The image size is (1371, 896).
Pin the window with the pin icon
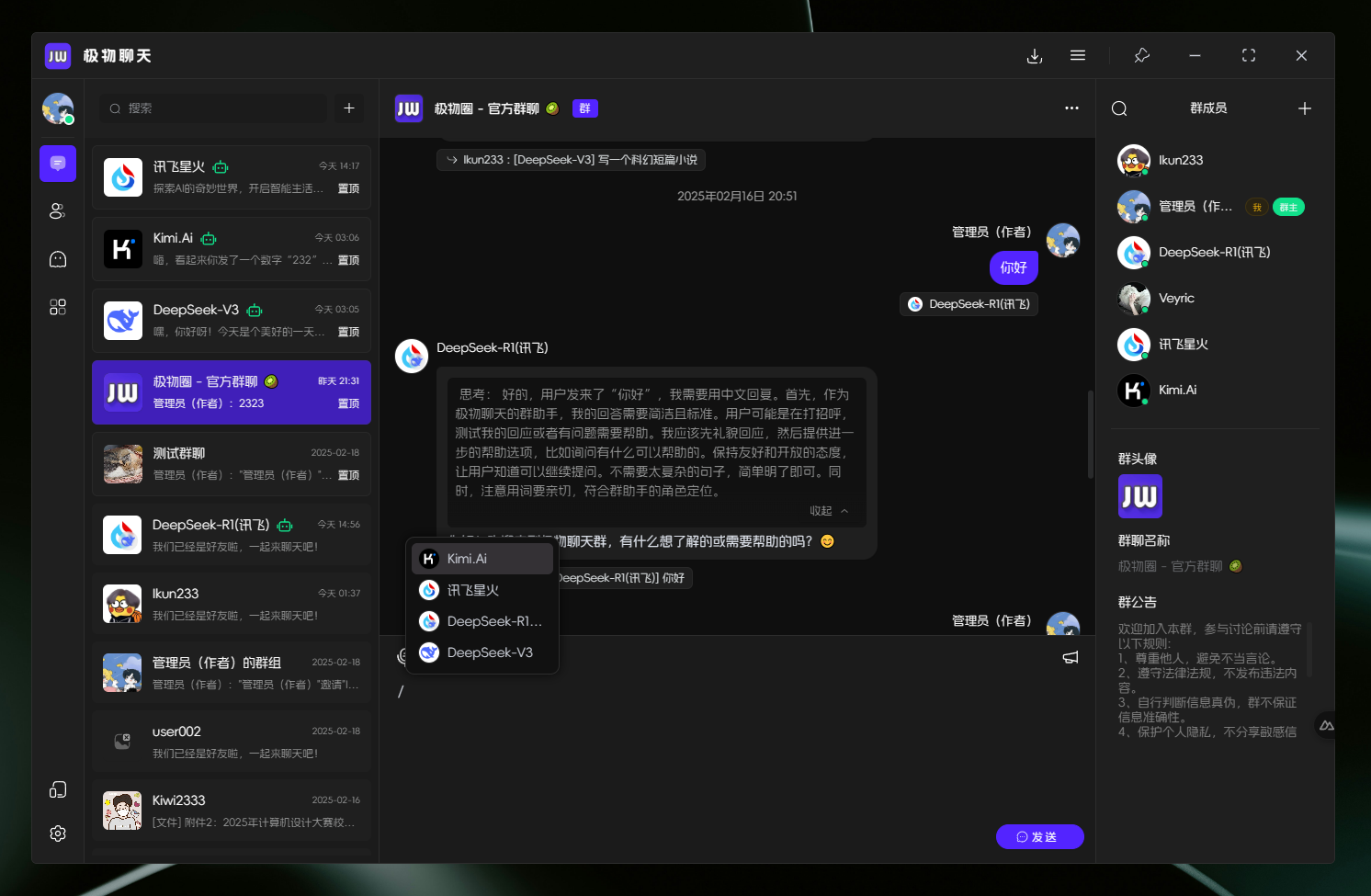[1142, 56]
